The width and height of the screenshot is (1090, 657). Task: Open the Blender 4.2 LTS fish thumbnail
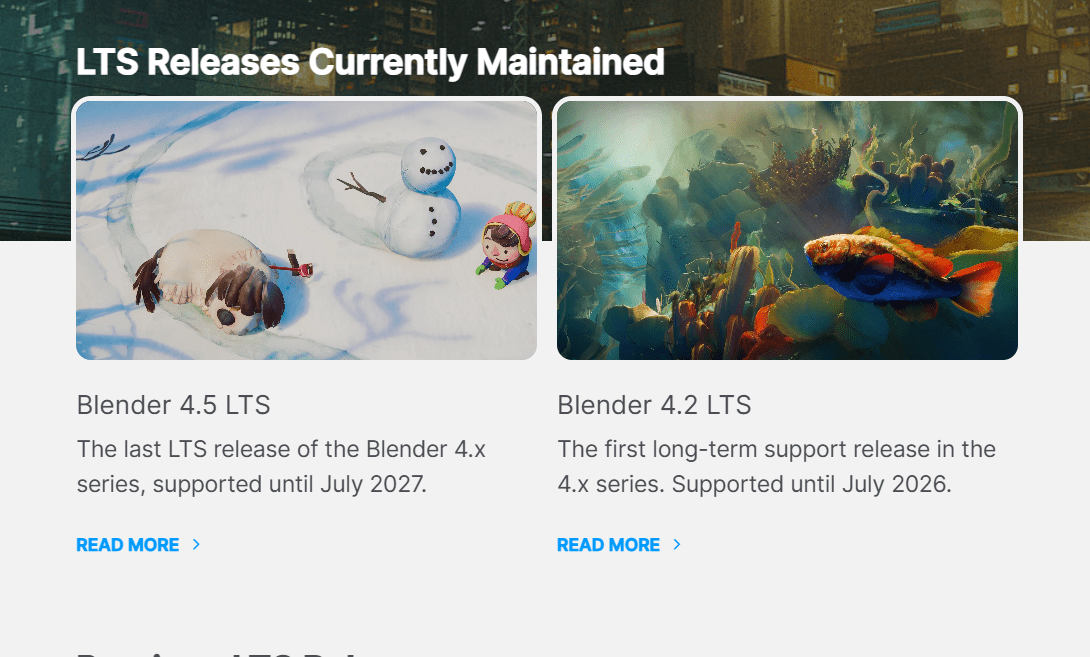(788, 230)
